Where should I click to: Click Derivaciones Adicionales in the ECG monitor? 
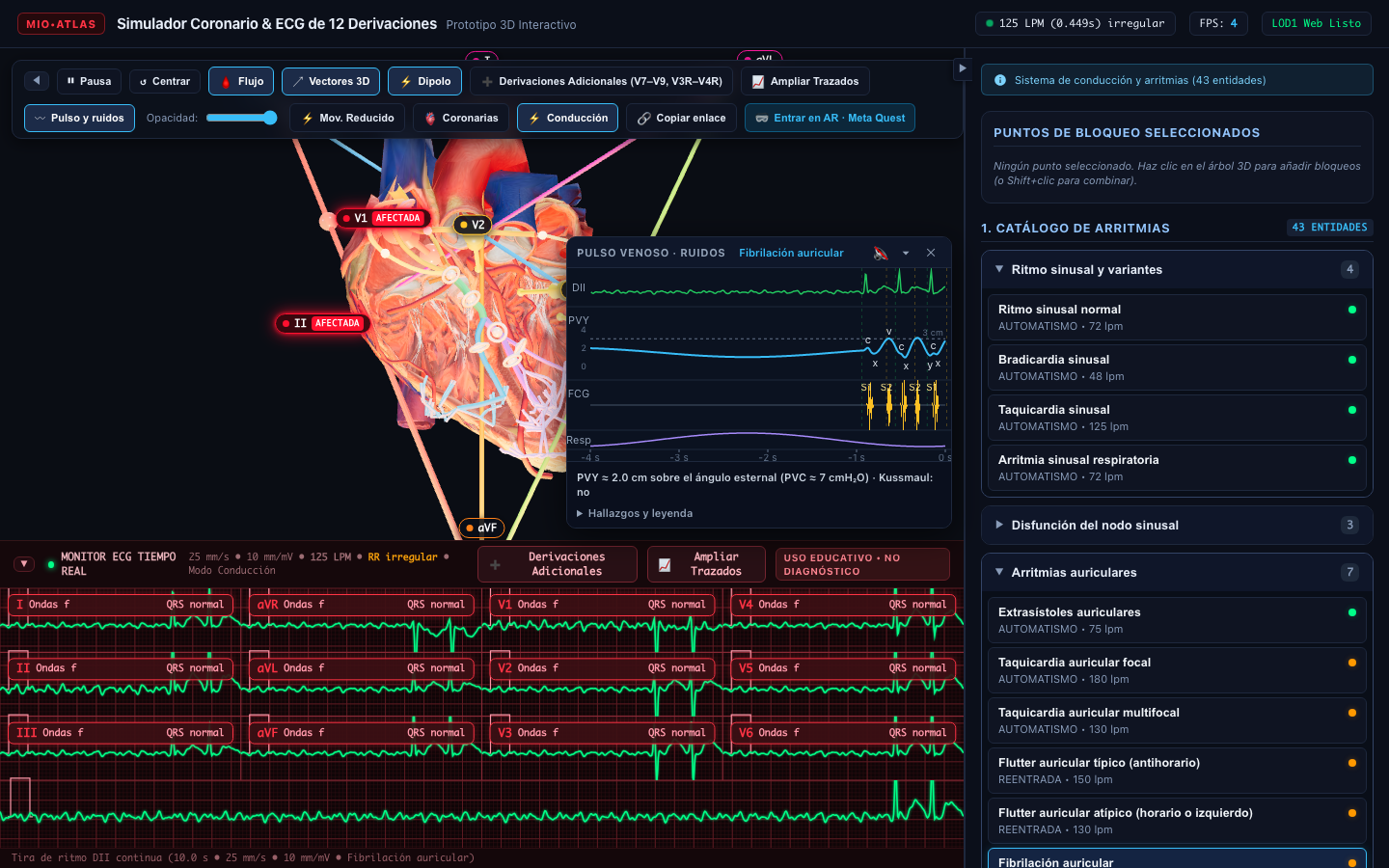tap(558, 564)
